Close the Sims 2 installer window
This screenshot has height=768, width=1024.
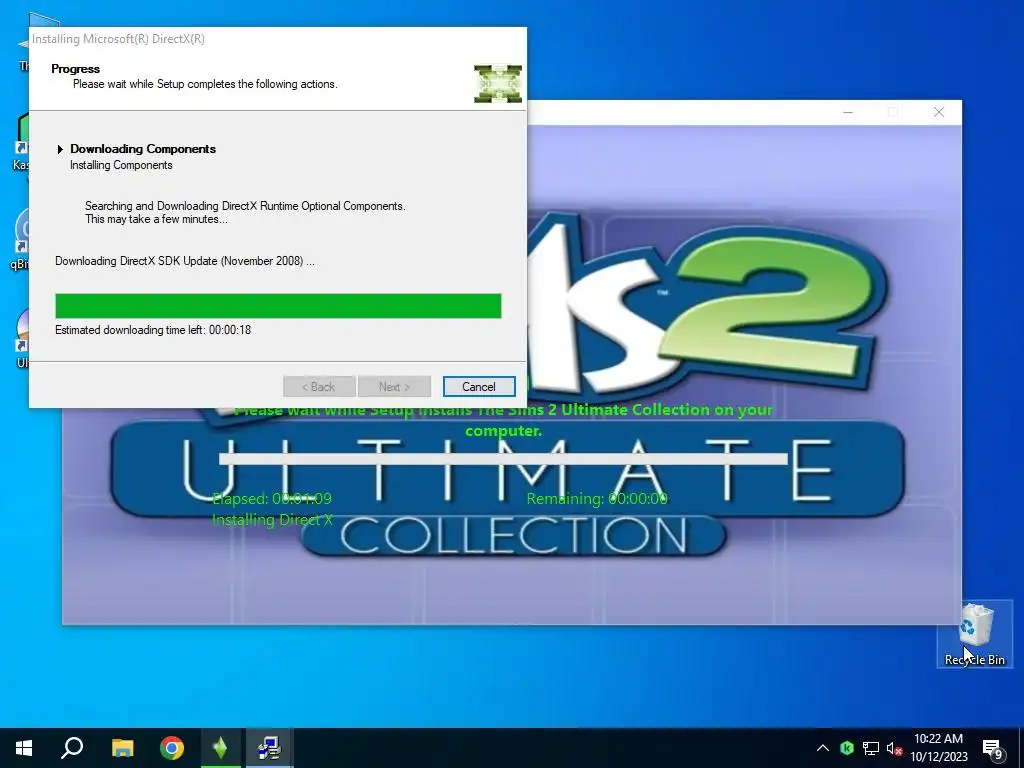(938, 112)
